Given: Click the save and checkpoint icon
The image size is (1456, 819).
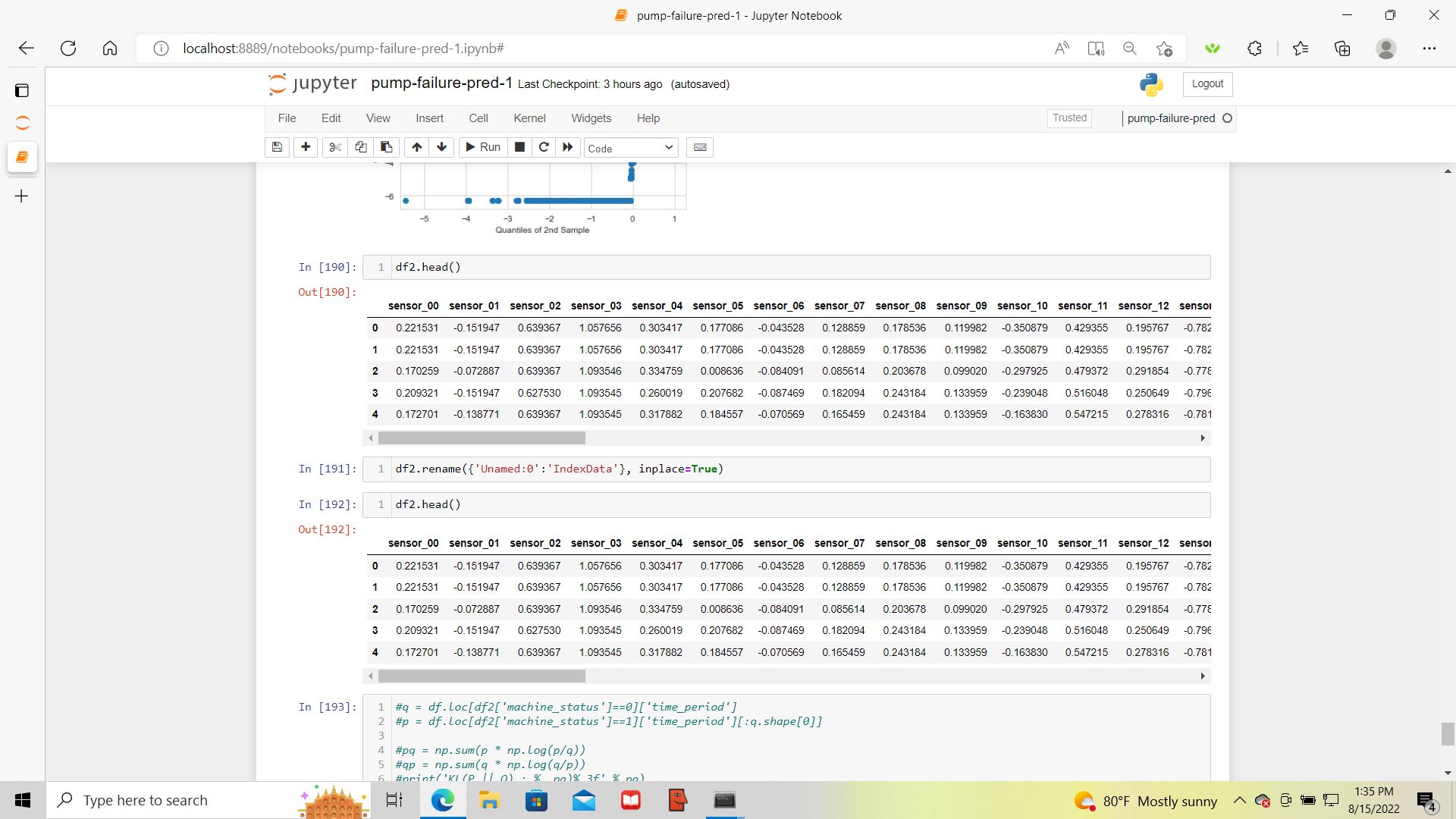Looking at the screenshot, I should (x=277, y=147).
